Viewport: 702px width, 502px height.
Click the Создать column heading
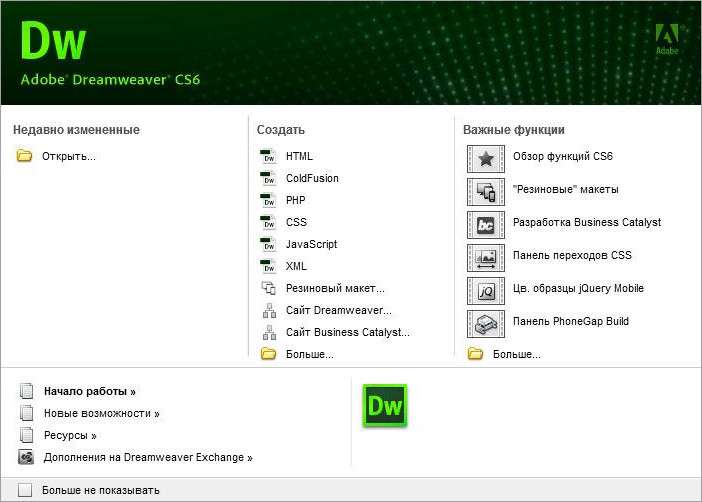coord(281,130)
